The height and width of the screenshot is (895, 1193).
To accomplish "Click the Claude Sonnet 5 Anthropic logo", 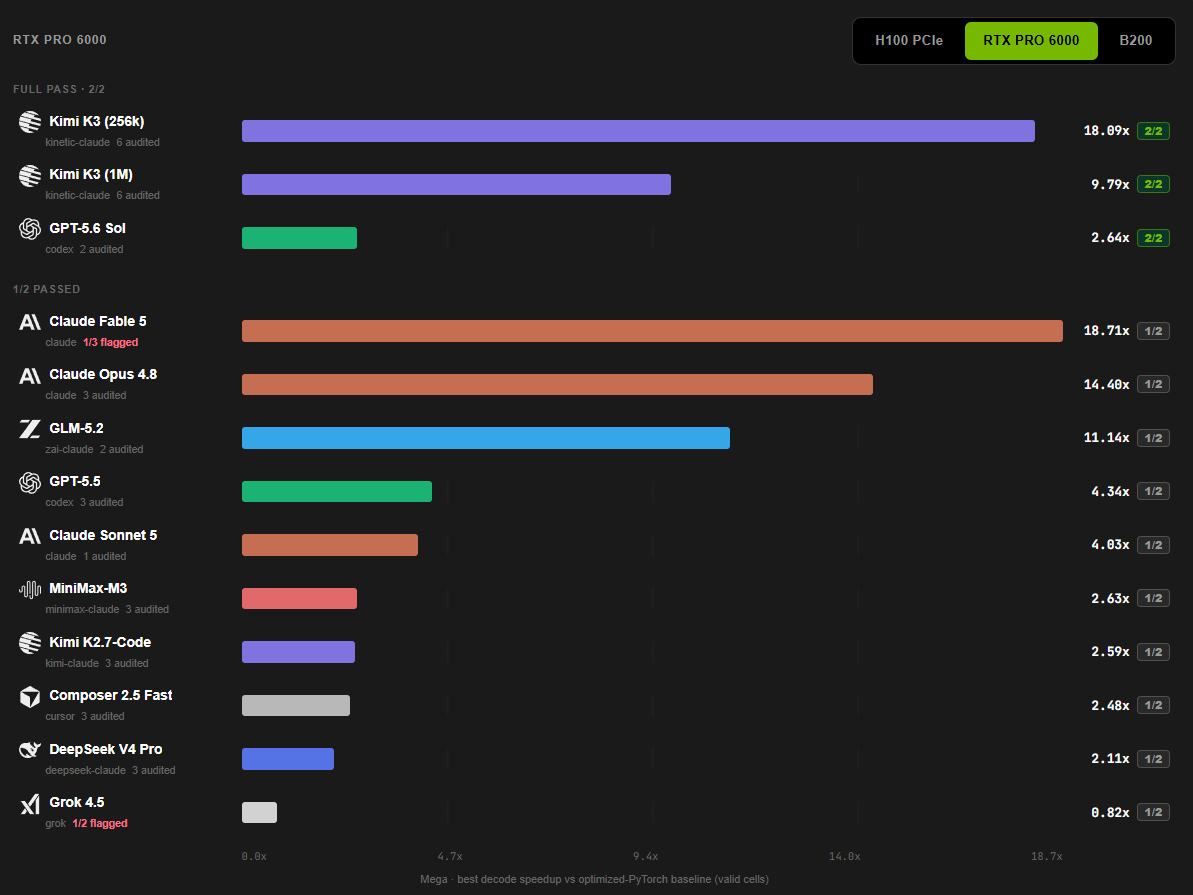I will pyautogui.click(x=30, y=536).
